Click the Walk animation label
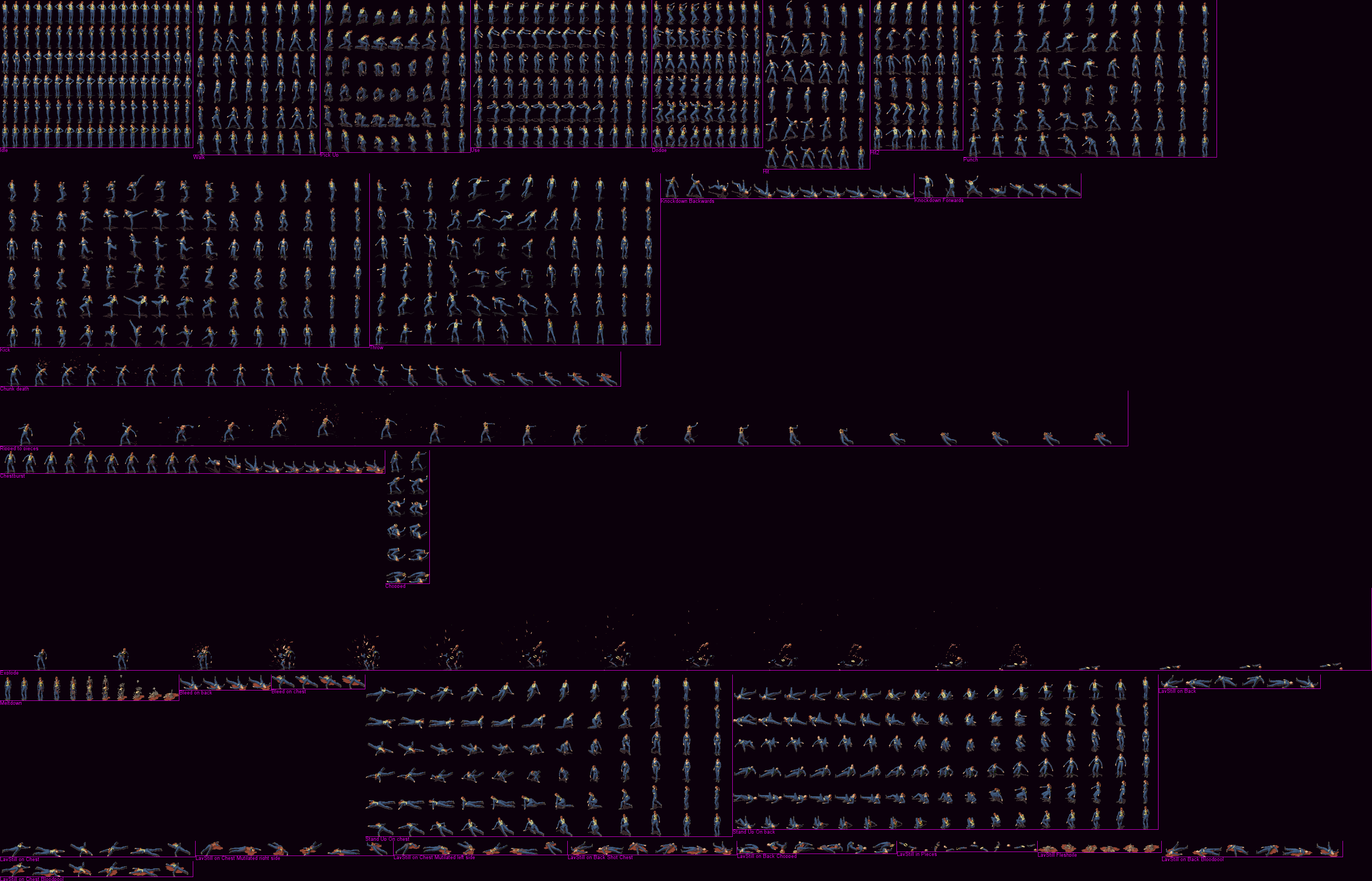The width and height of the screenshot is (1372, 881). click(x=199, y=158)
